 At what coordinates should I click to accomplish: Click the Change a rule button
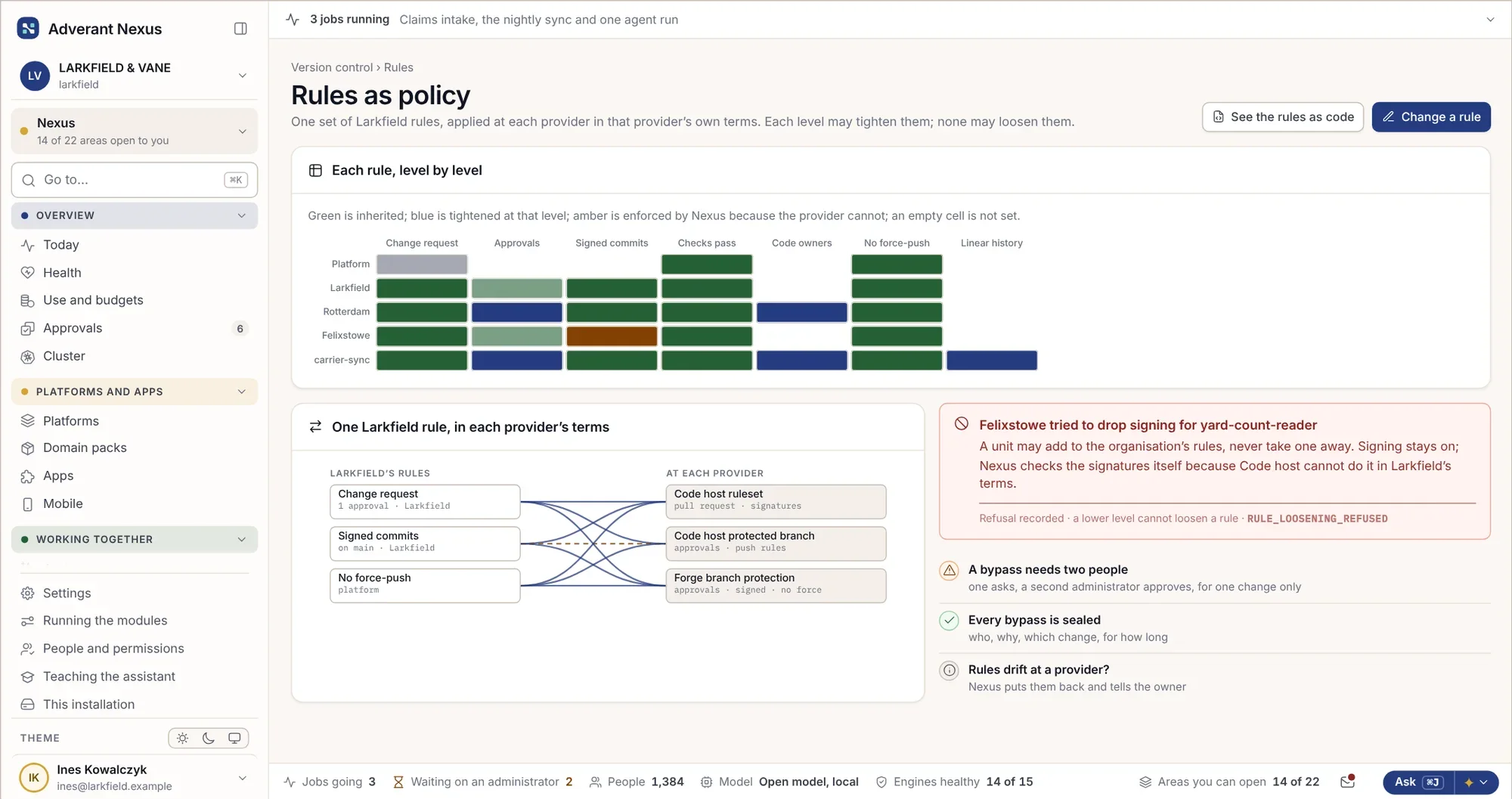pos(1431,117)
